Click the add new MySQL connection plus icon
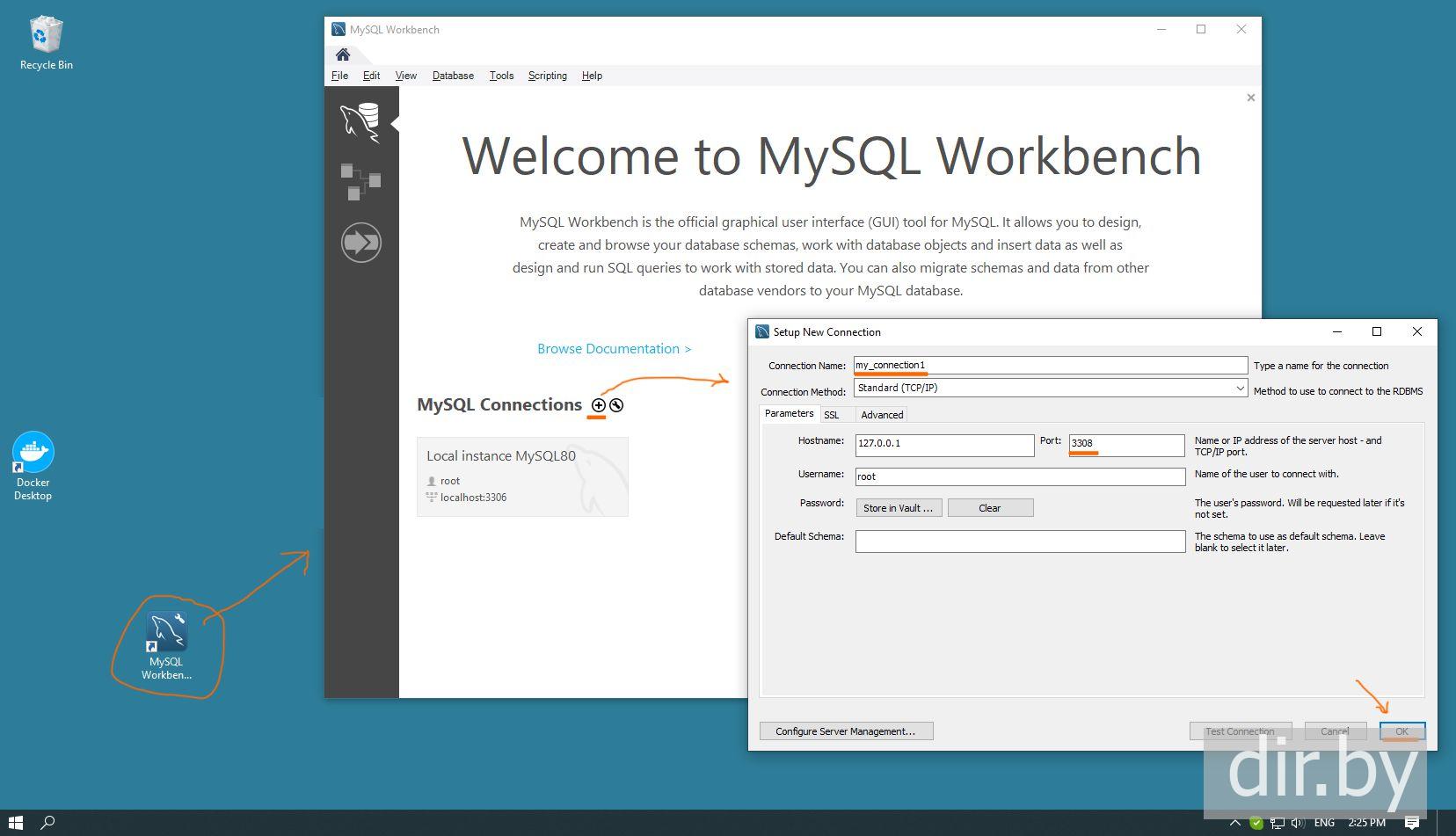This screenshot has width=1456, height=836. (x=598, y=405)
